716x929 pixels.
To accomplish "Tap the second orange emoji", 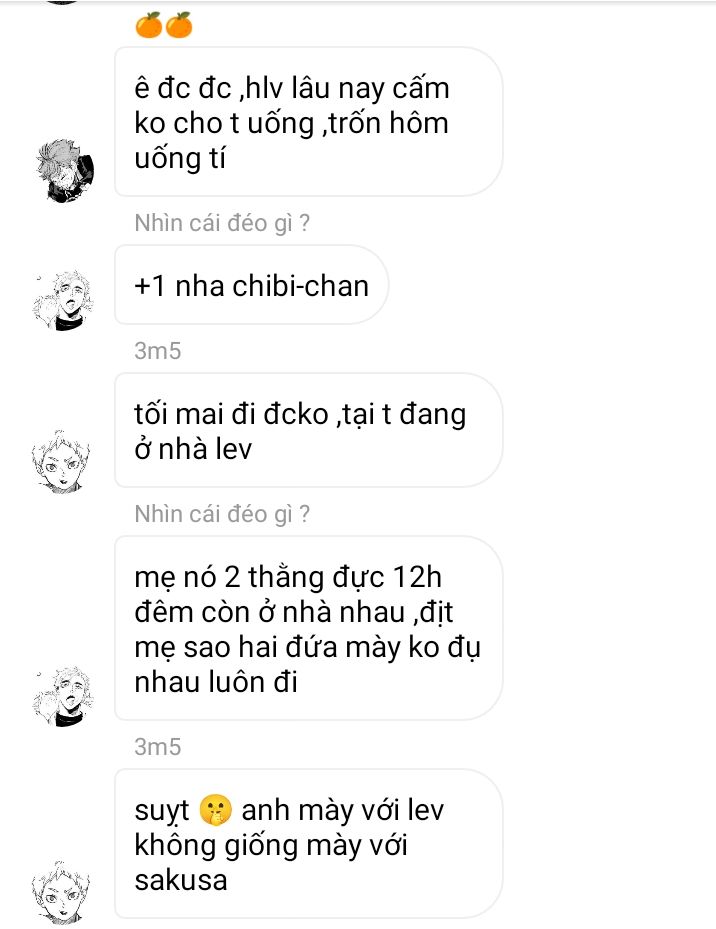I will pos(178,25).
